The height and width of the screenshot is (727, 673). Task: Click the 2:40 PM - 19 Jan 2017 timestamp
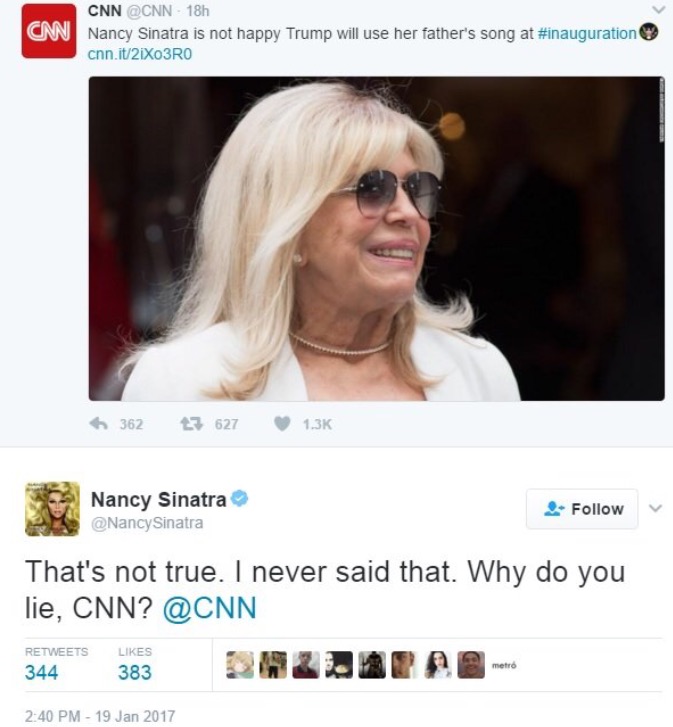pyautogui.click(x=100, y=715)
